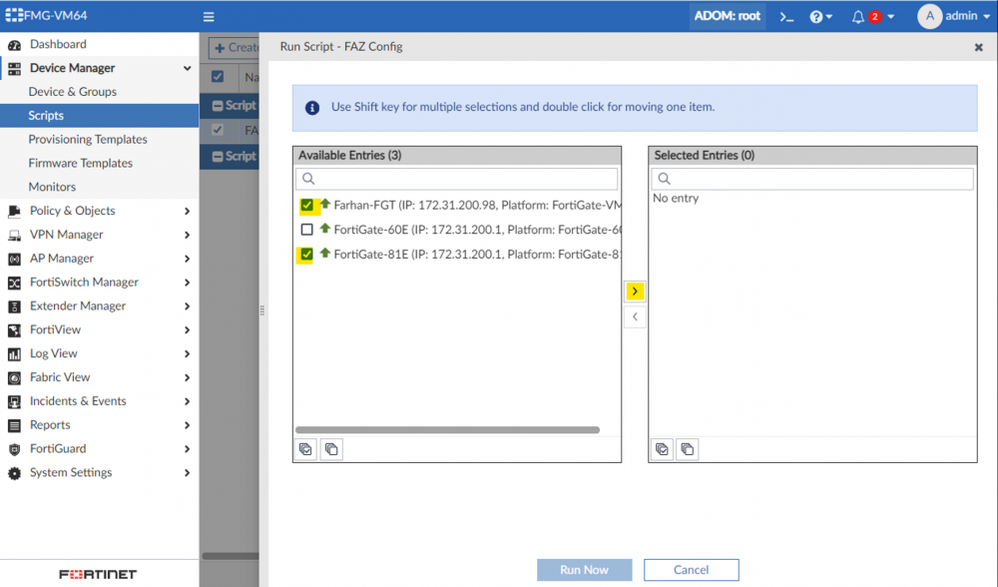The image size is (998, 587).
Task: Click the panel splitter handle
Action: tap(262, 310)
